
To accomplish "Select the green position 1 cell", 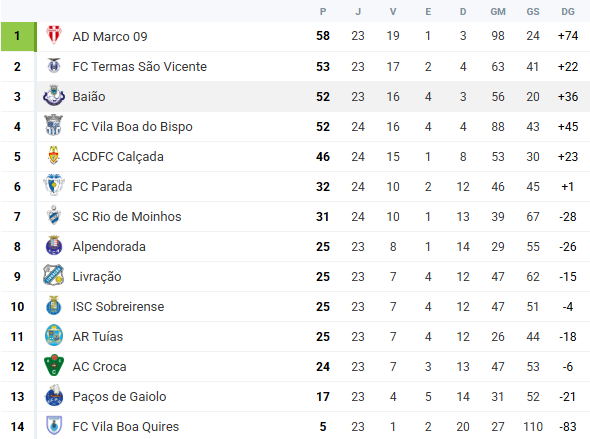I will pos(18,36).
